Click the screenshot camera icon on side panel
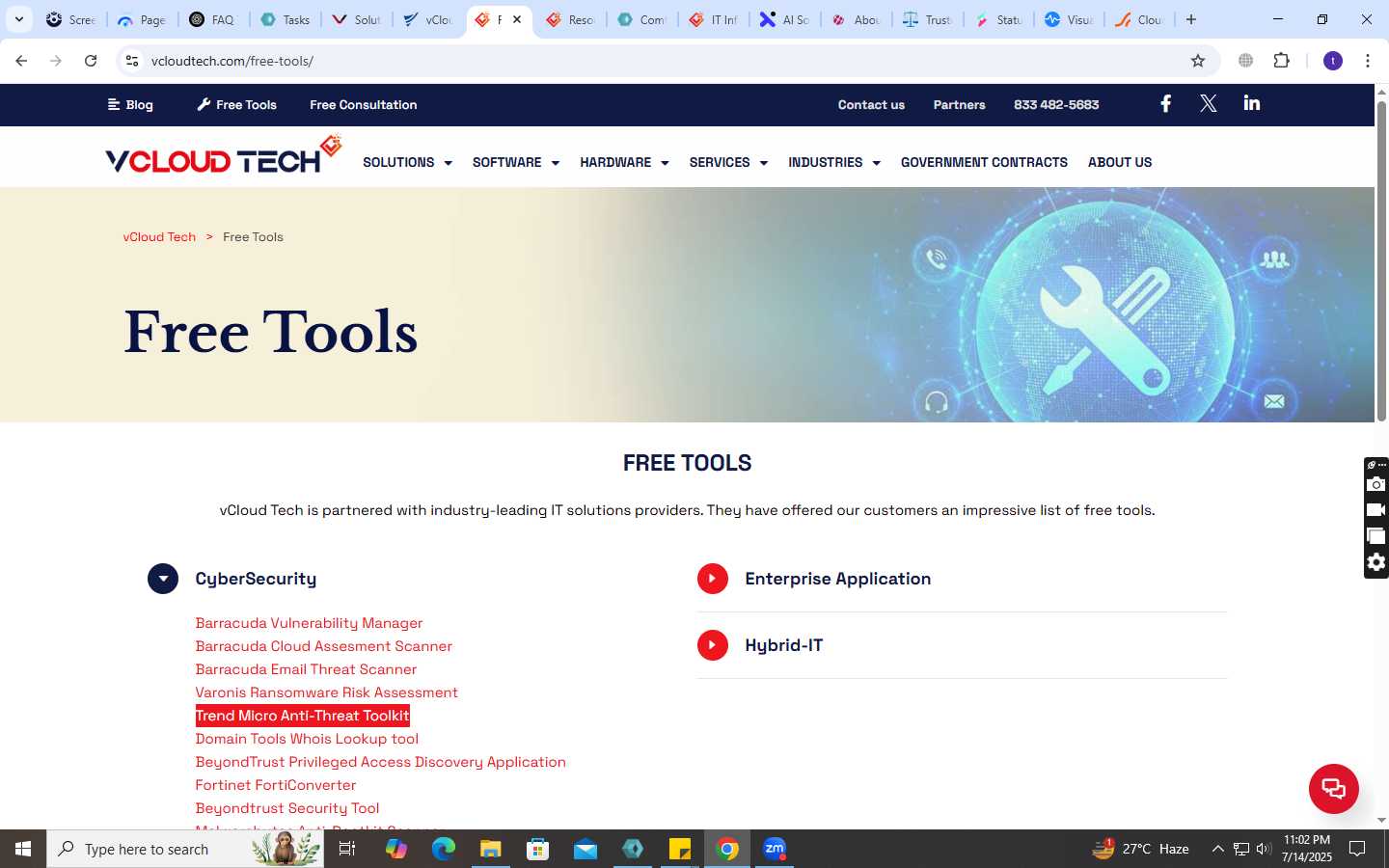This screenshot has width=1389, height=868. [x=1376, y=484]
